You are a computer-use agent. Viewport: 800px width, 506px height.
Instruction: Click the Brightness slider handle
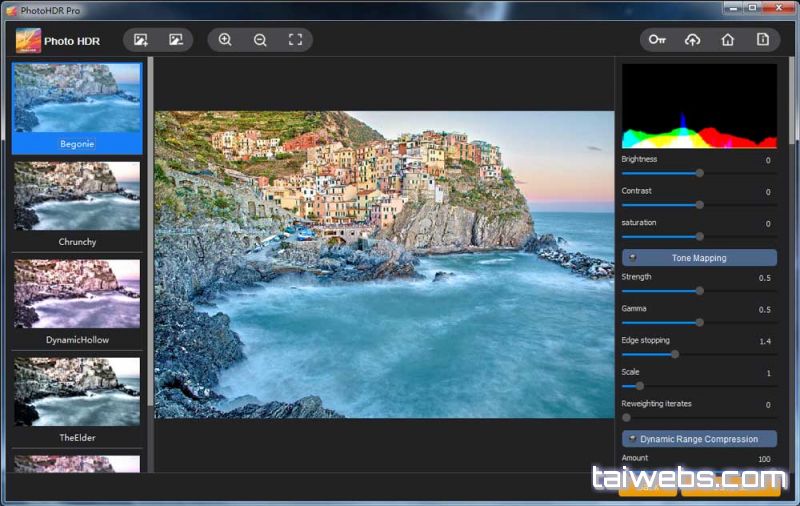click(x=699, y=173)
